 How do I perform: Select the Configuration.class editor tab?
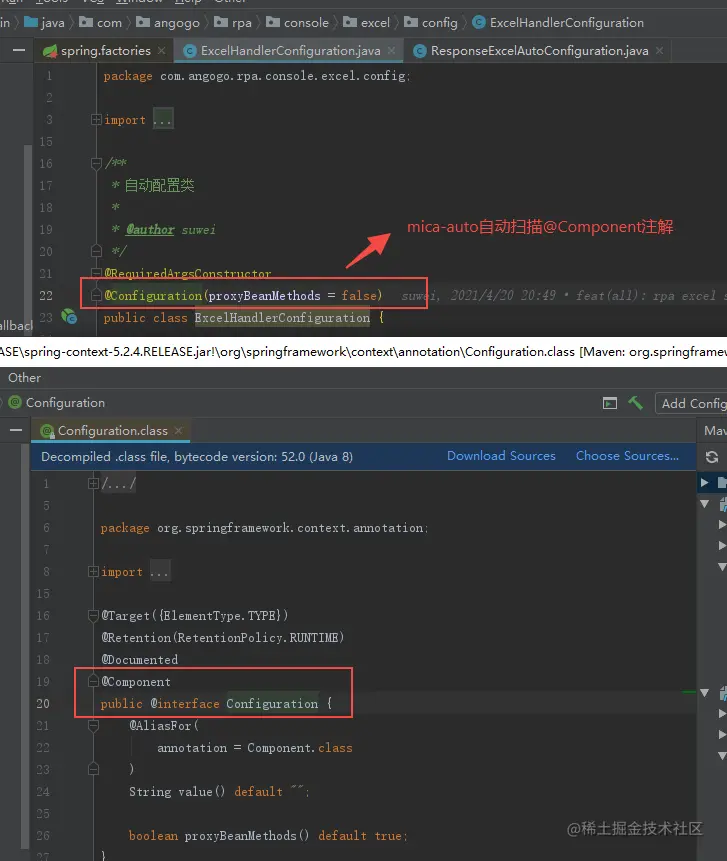pyautogui.click(x=111, y=430)
